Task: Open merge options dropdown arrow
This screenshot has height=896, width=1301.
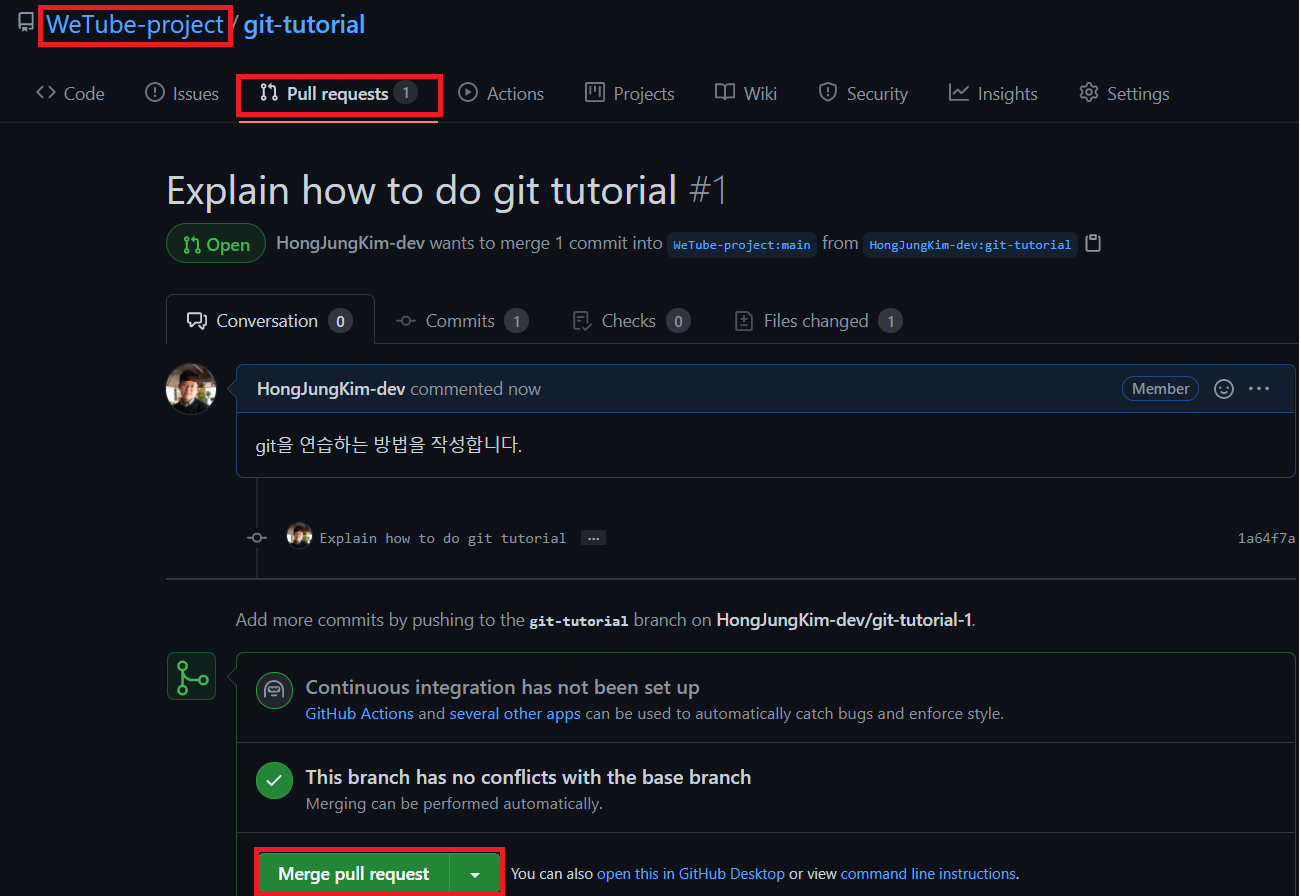Action: tap(475, 872)
